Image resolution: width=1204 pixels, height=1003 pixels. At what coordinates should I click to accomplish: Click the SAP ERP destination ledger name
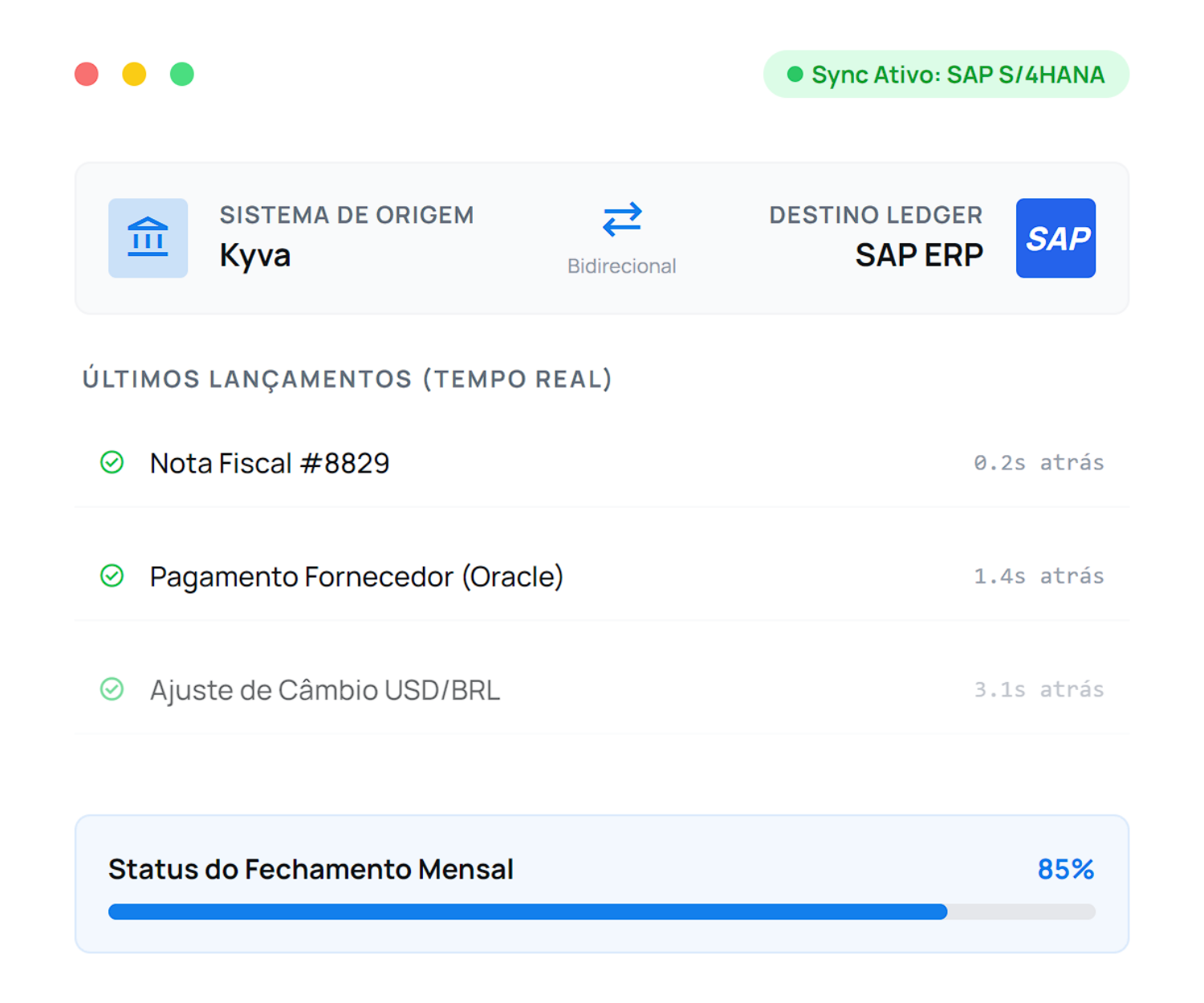pos(918,255)
